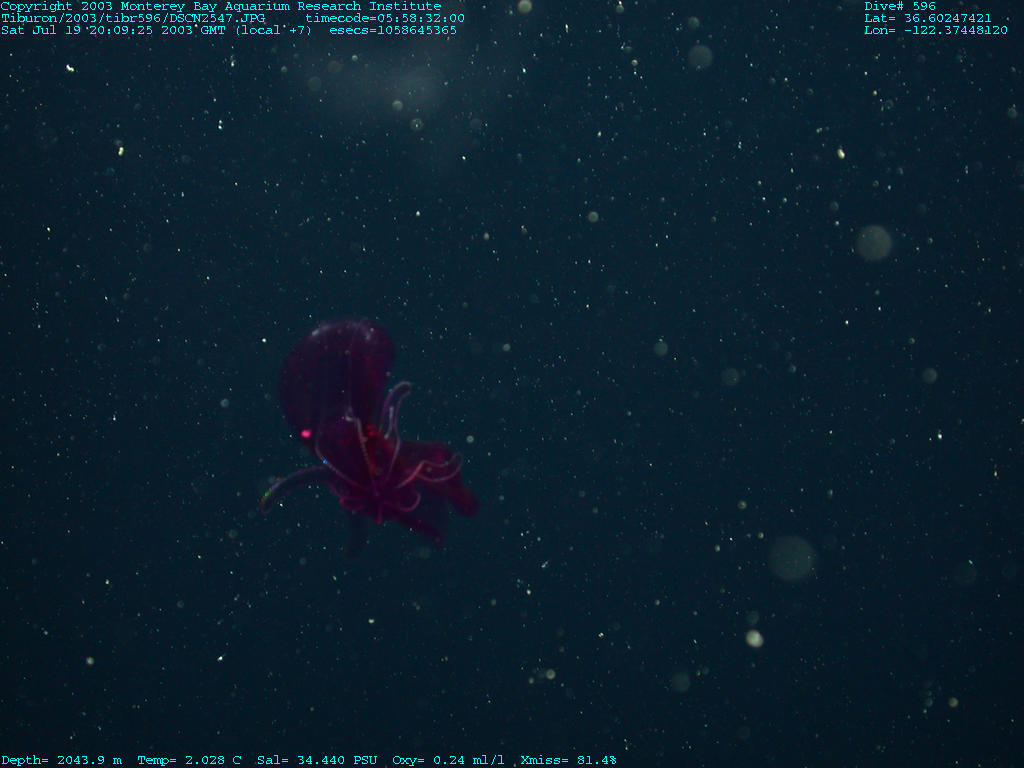Click the octopus's bright pink glowing eye
The width and height of the screenshot is (1024, 768).
click(x=306, y=434)
